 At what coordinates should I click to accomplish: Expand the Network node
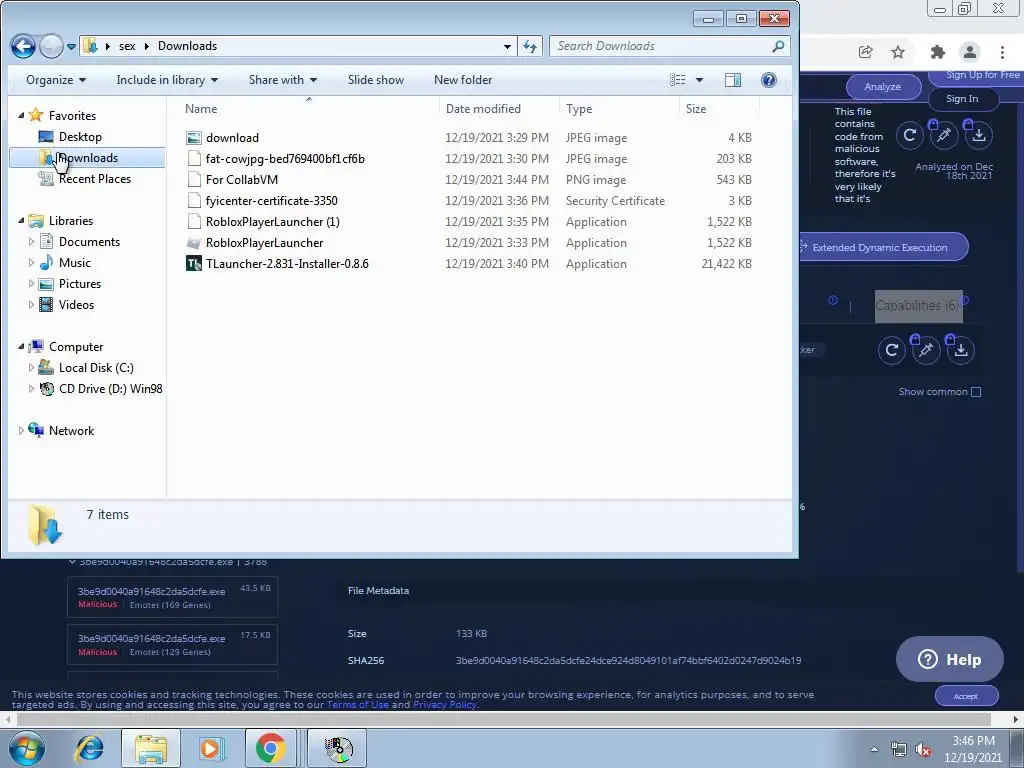point(21,430)
